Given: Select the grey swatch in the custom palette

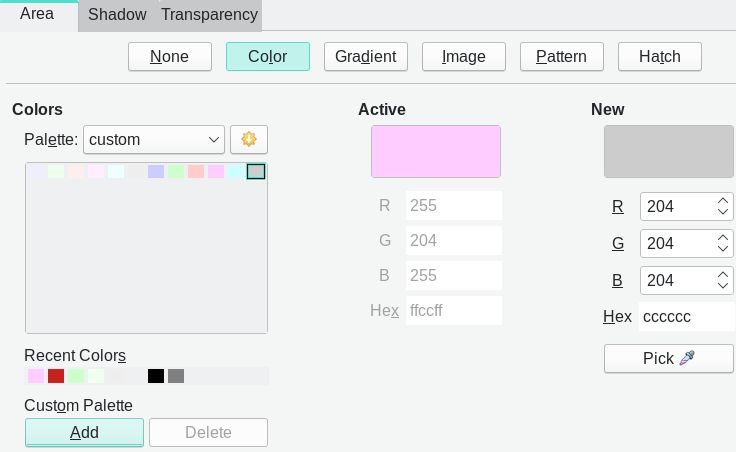Looking at the screenshot, I should (x=256, y=171).
